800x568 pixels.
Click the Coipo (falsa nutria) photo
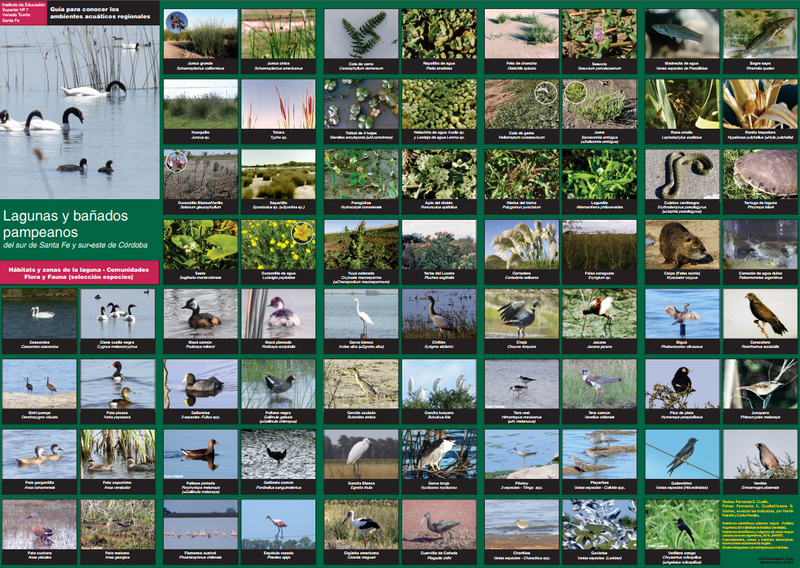click(x=682, y=244)
